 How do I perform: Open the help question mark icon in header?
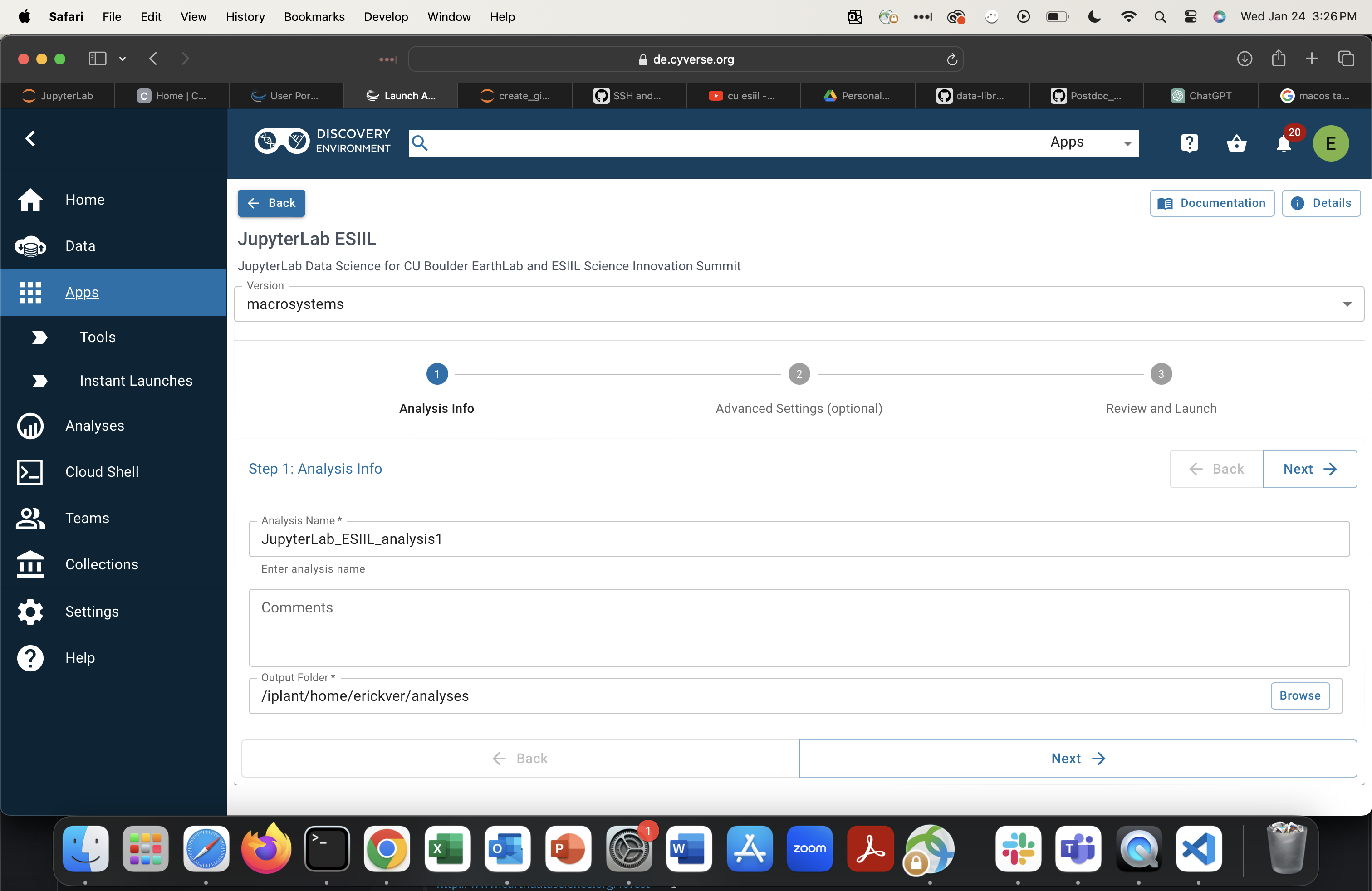(x=1189, y=143)
